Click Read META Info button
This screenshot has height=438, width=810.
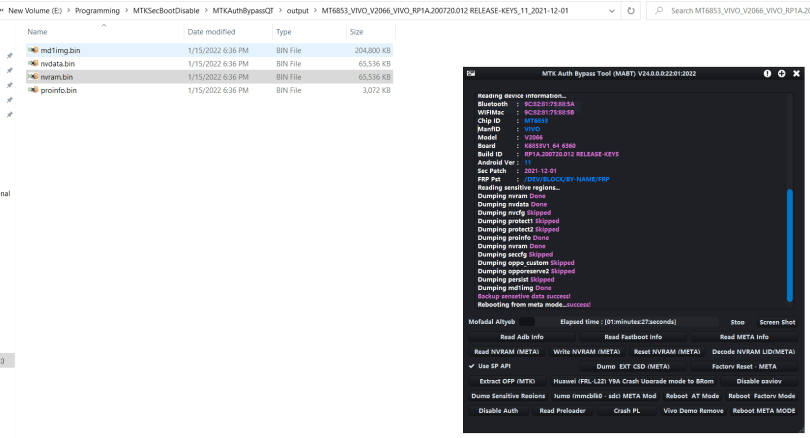point(744,337)
